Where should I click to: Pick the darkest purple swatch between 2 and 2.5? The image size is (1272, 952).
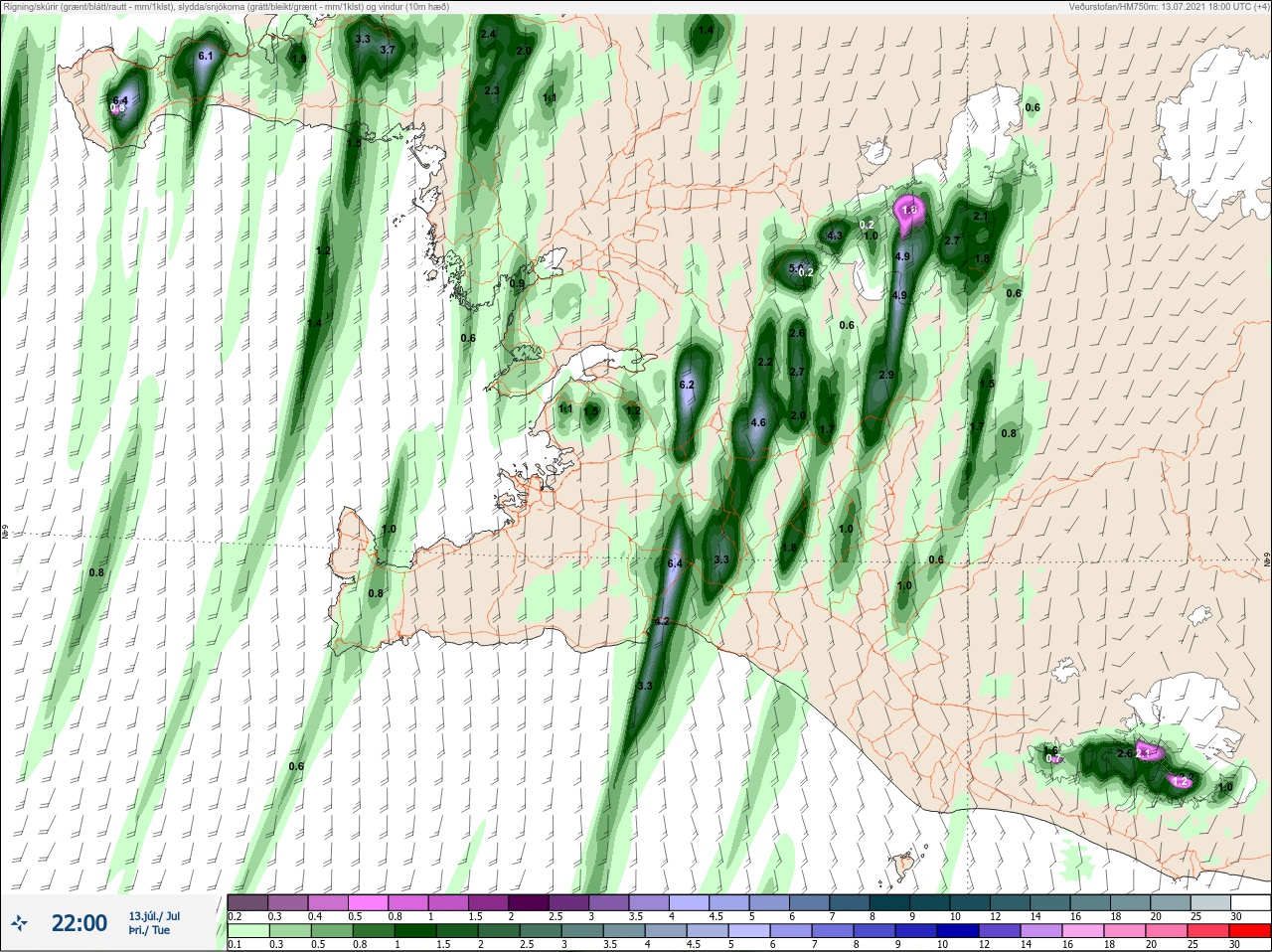[528, 902]
